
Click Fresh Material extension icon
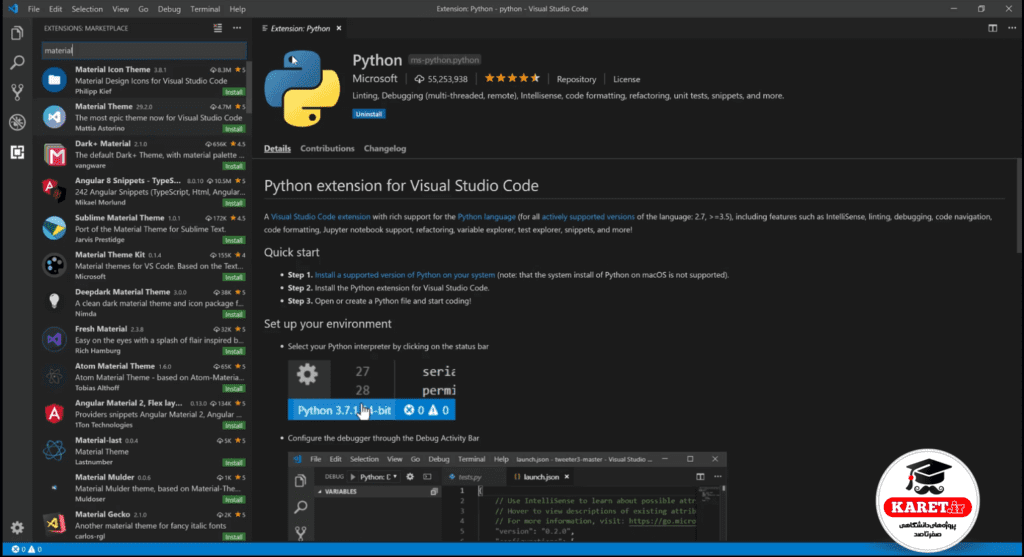point(54,340)
